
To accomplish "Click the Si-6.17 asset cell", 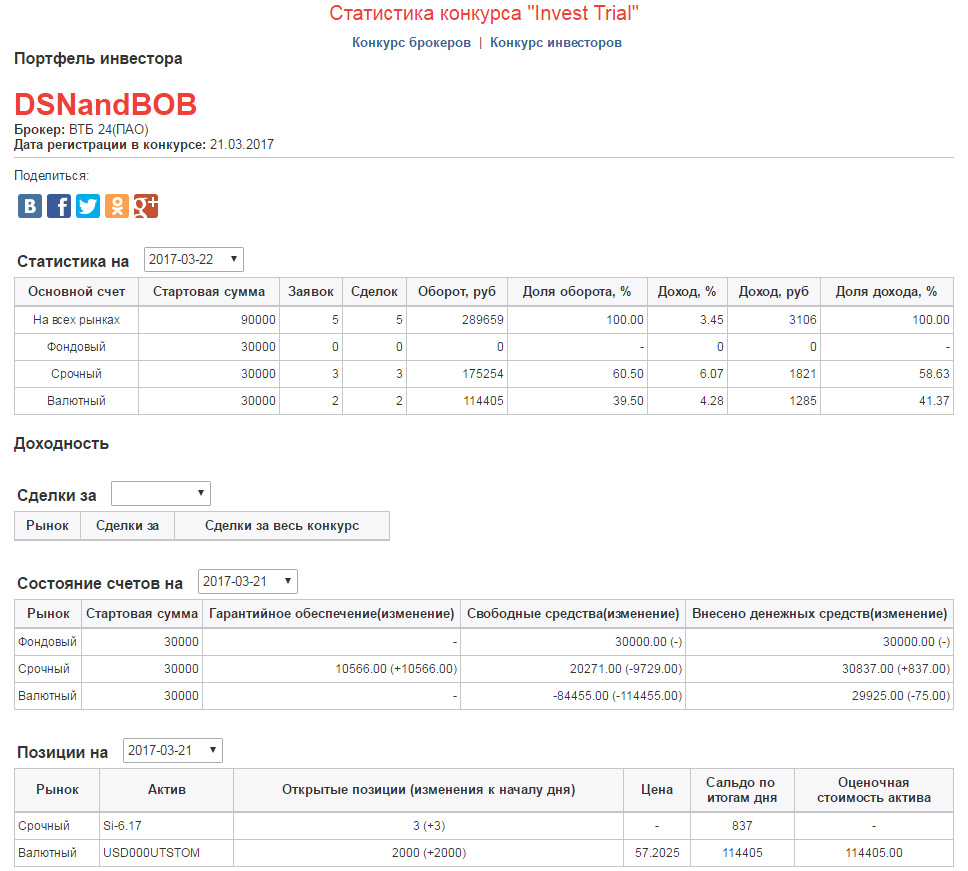I will 125,826.
